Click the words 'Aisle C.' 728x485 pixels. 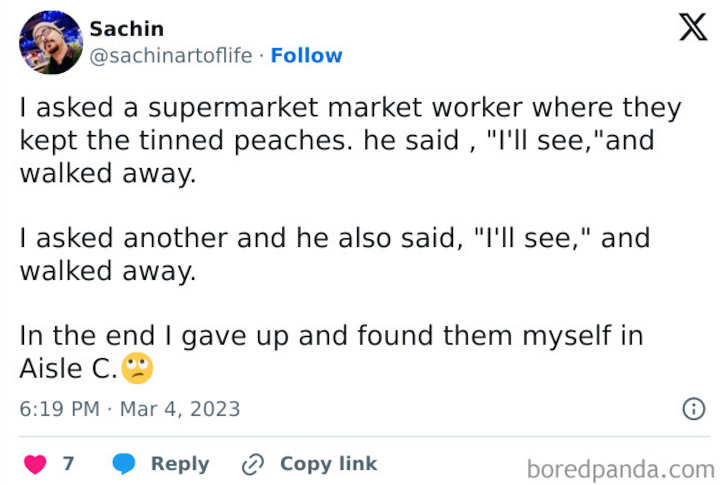68,368
